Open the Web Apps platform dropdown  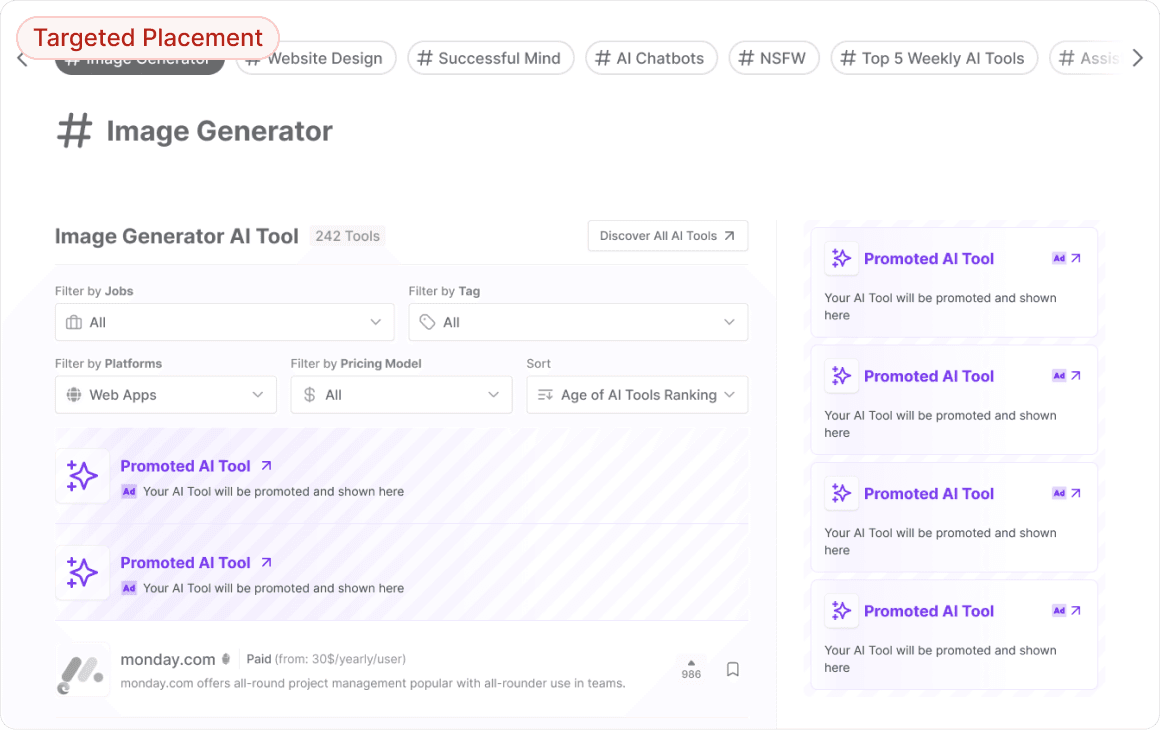pos(166,395)
